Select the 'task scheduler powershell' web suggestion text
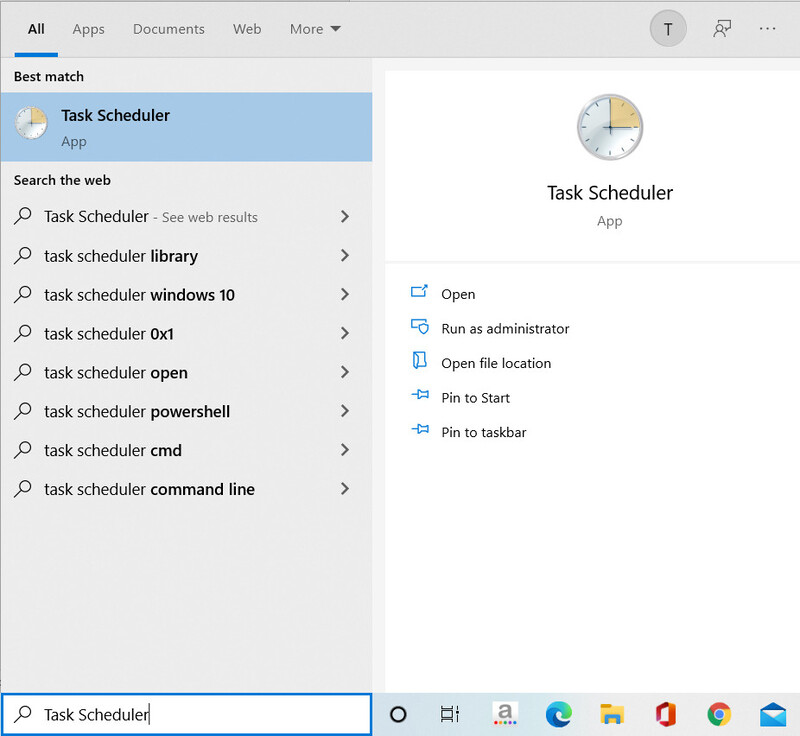The width and height of the screenshot is (800, 736). [137, 412]
